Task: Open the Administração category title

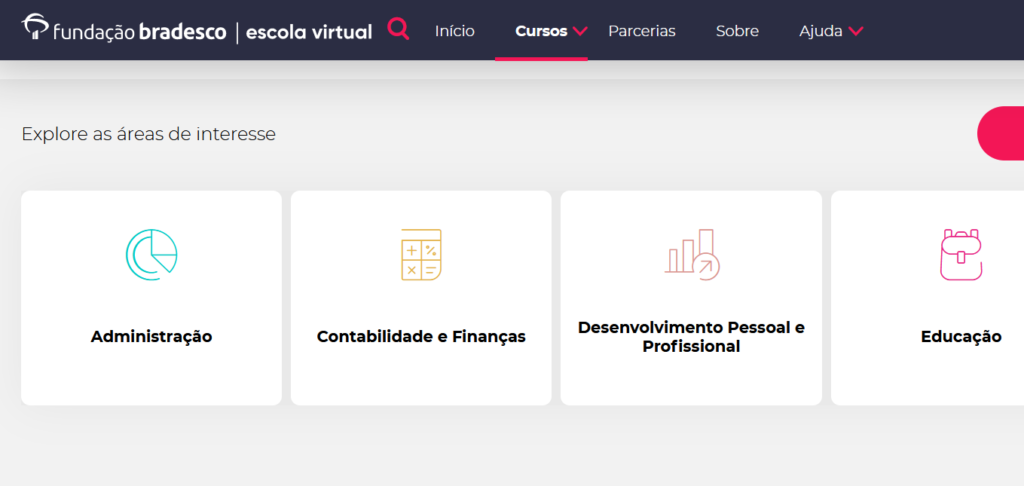Action: (152, 337)
